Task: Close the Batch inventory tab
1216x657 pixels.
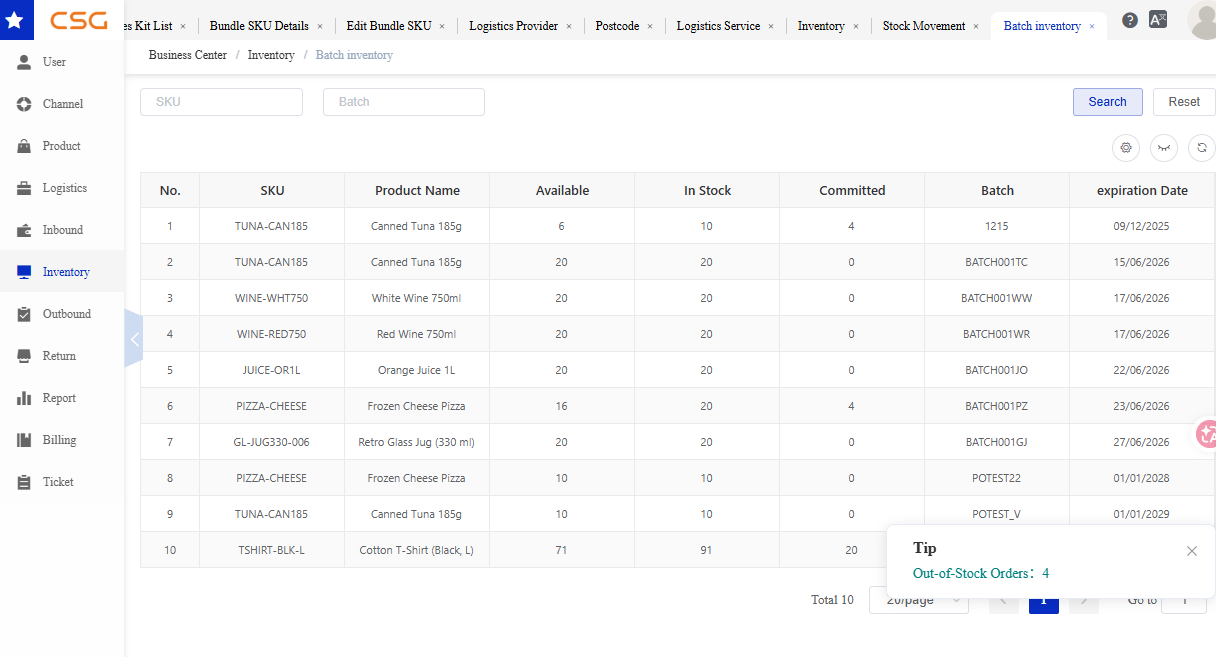Action: pos(1092,26)
